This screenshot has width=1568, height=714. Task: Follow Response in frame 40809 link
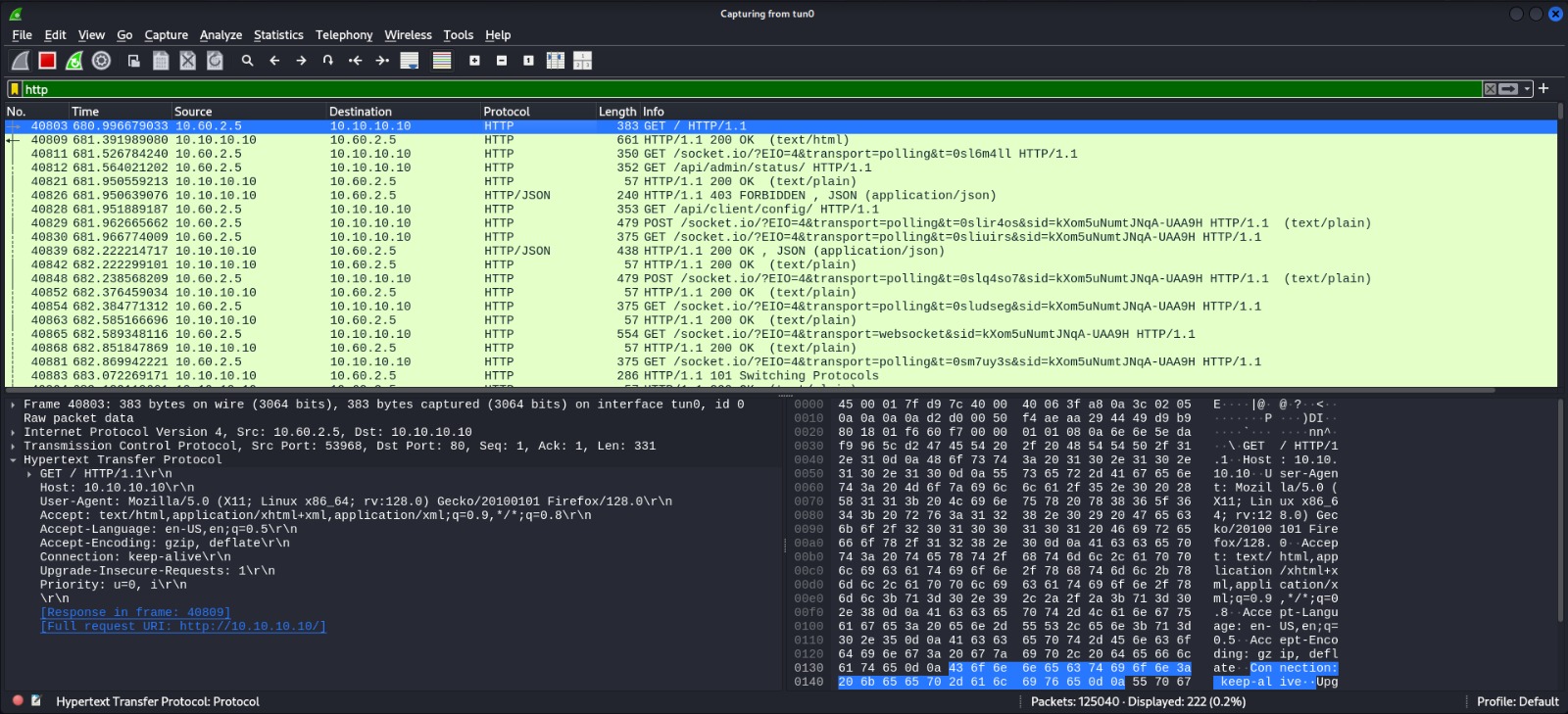tap(135, 612)
